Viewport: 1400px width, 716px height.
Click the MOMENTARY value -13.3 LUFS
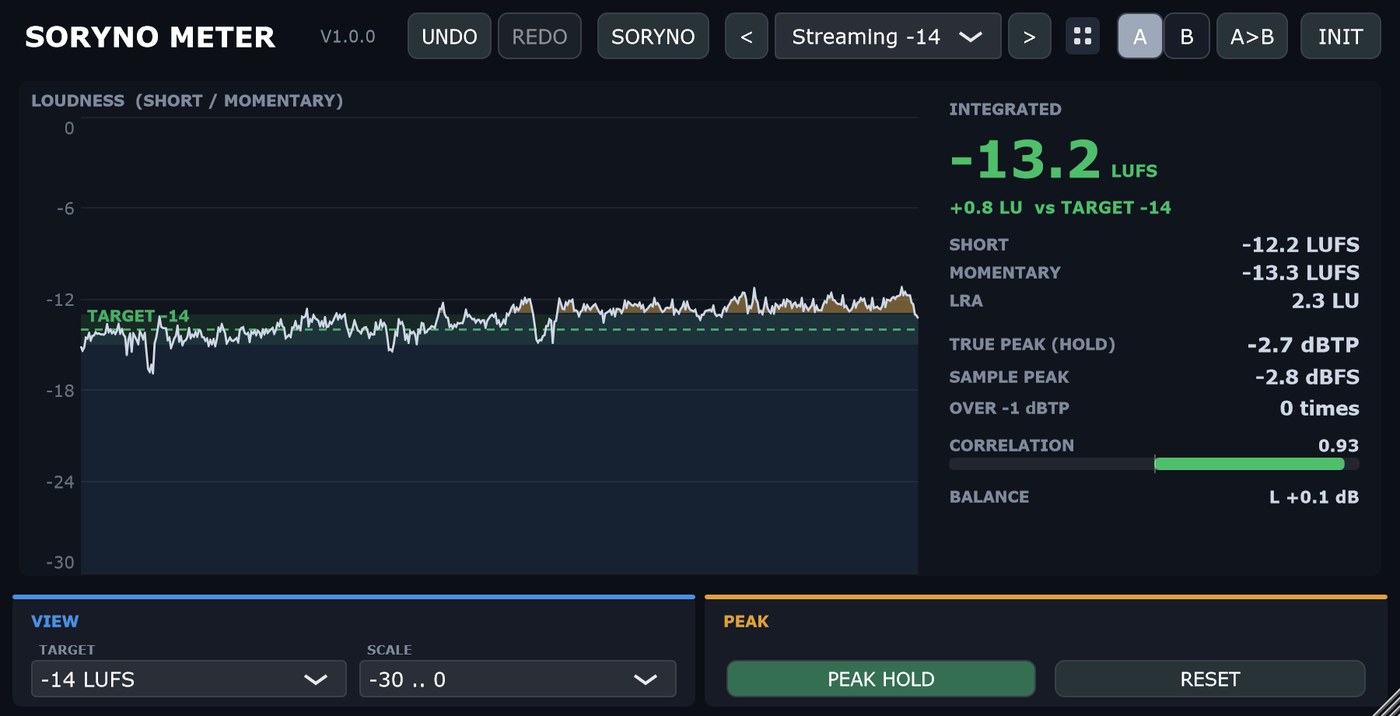point(1300,272)
